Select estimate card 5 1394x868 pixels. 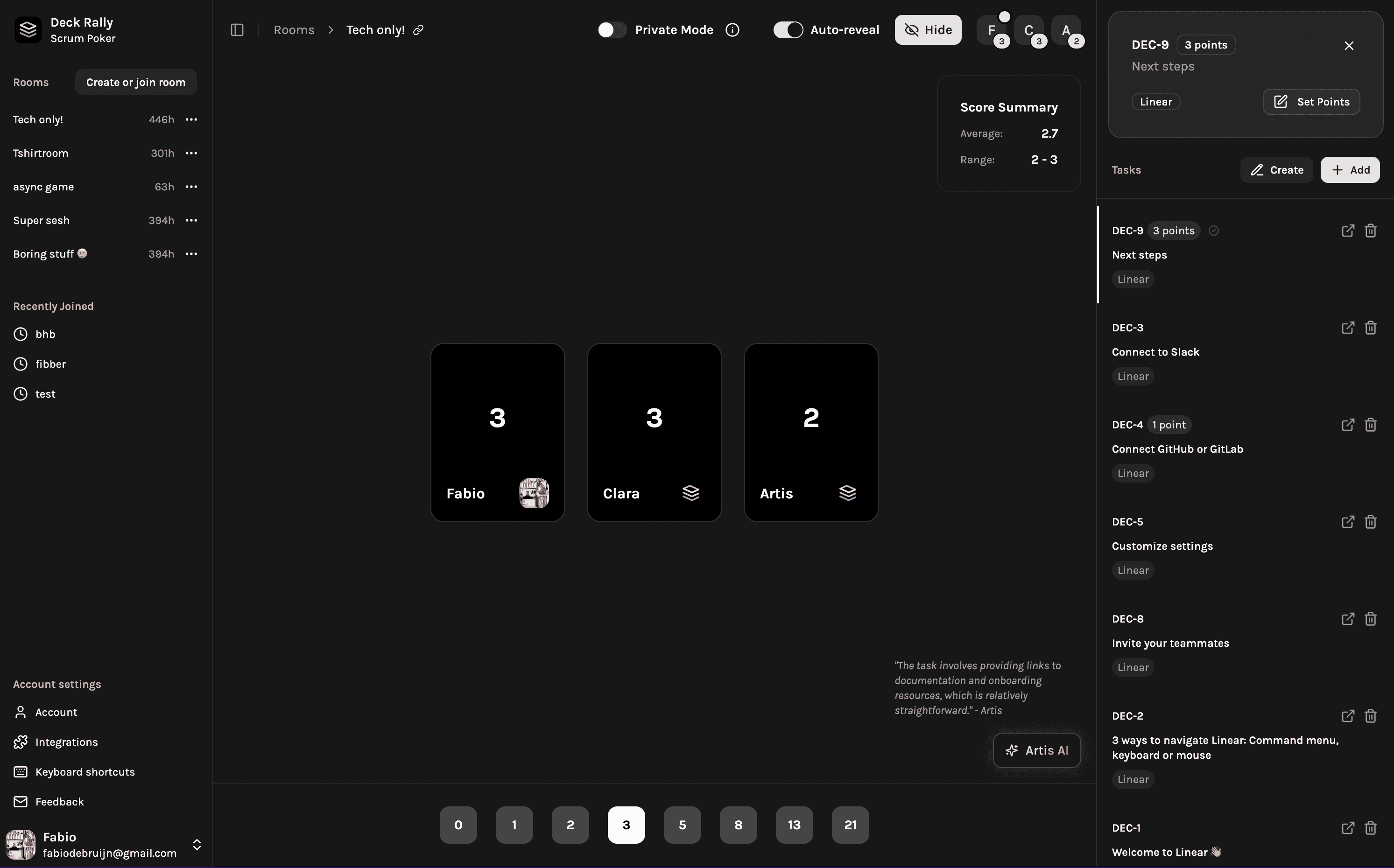pyautogui.click(x=682, y=825)
